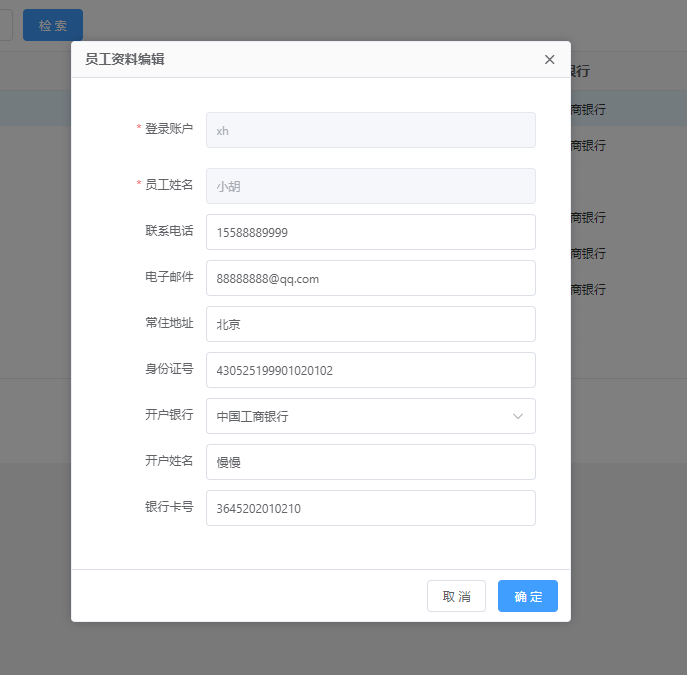Confirm edits with the 确定 button
This screenshot has height=675, width=687.
click(527, 596)
